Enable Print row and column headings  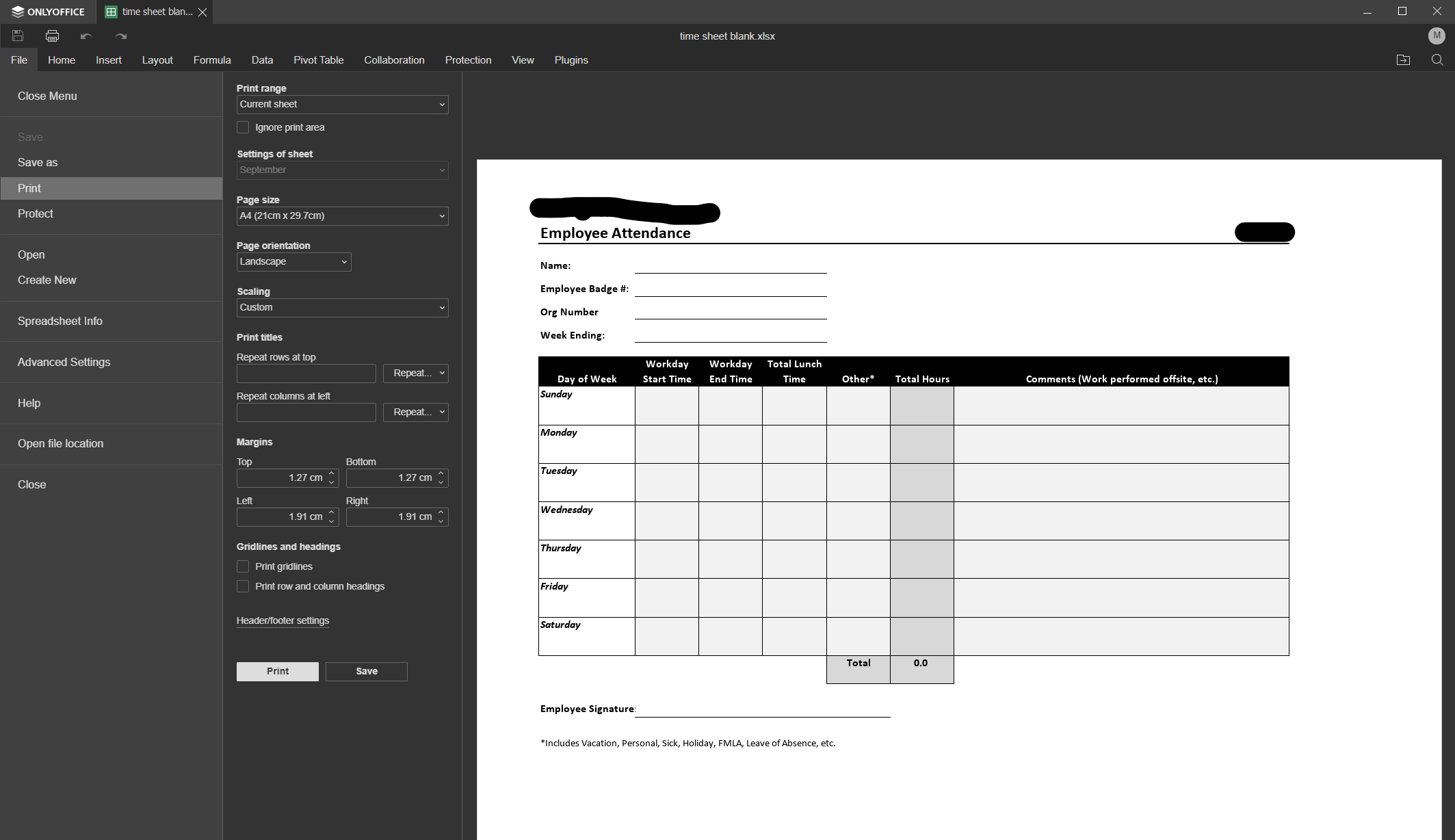(243, 586)
